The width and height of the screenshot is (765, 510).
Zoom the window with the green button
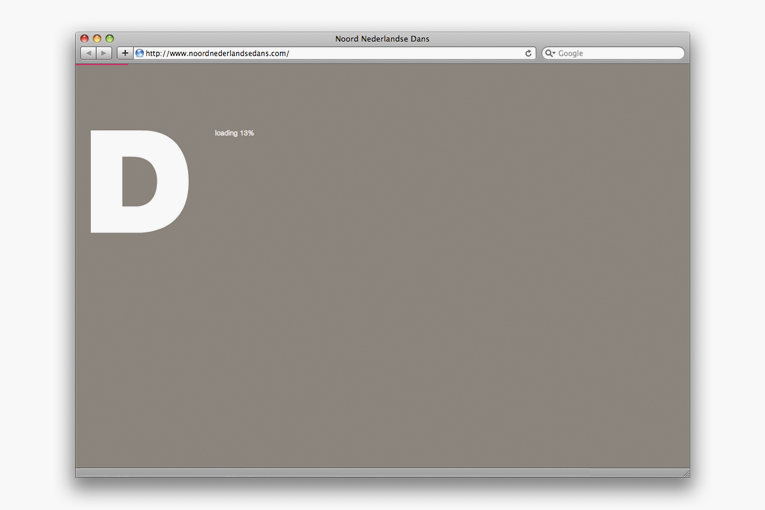click(x=110, y=39)
